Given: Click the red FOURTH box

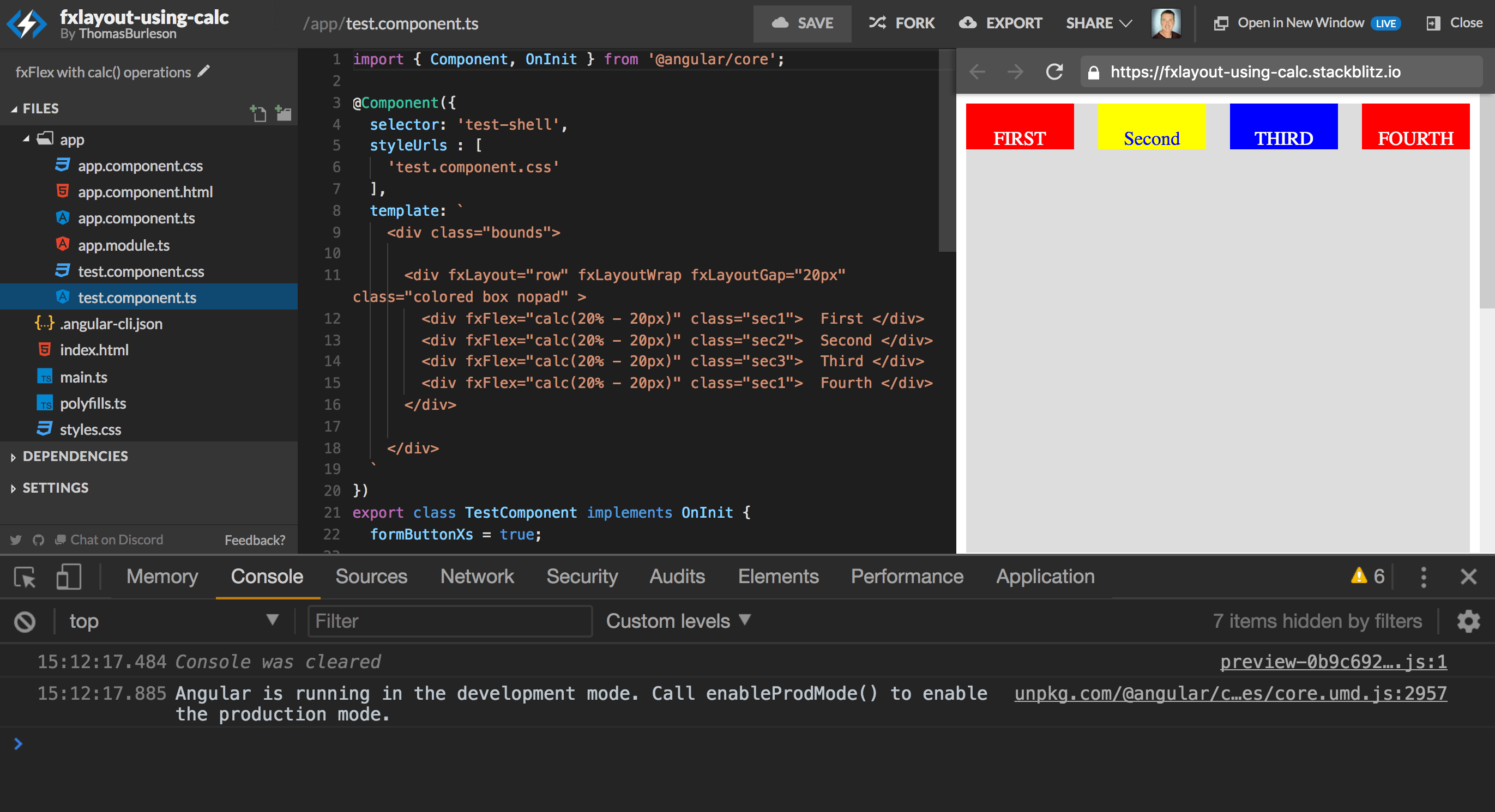Looking at the screenshot, I should coord(1415,126).
